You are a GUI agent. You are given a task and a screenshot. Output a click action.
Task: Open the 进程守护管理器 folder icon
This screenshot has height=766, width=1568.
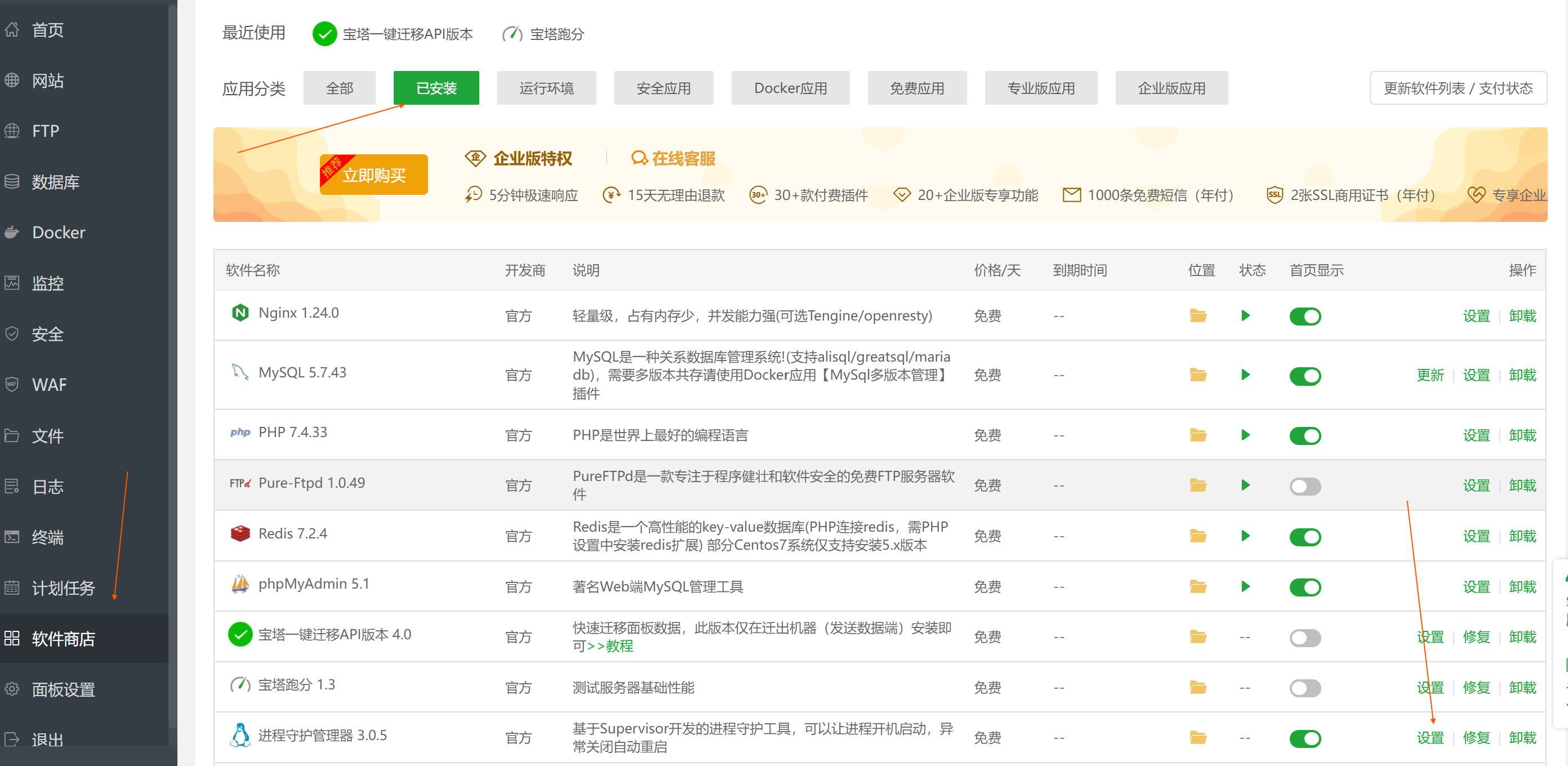(1198, 737)
